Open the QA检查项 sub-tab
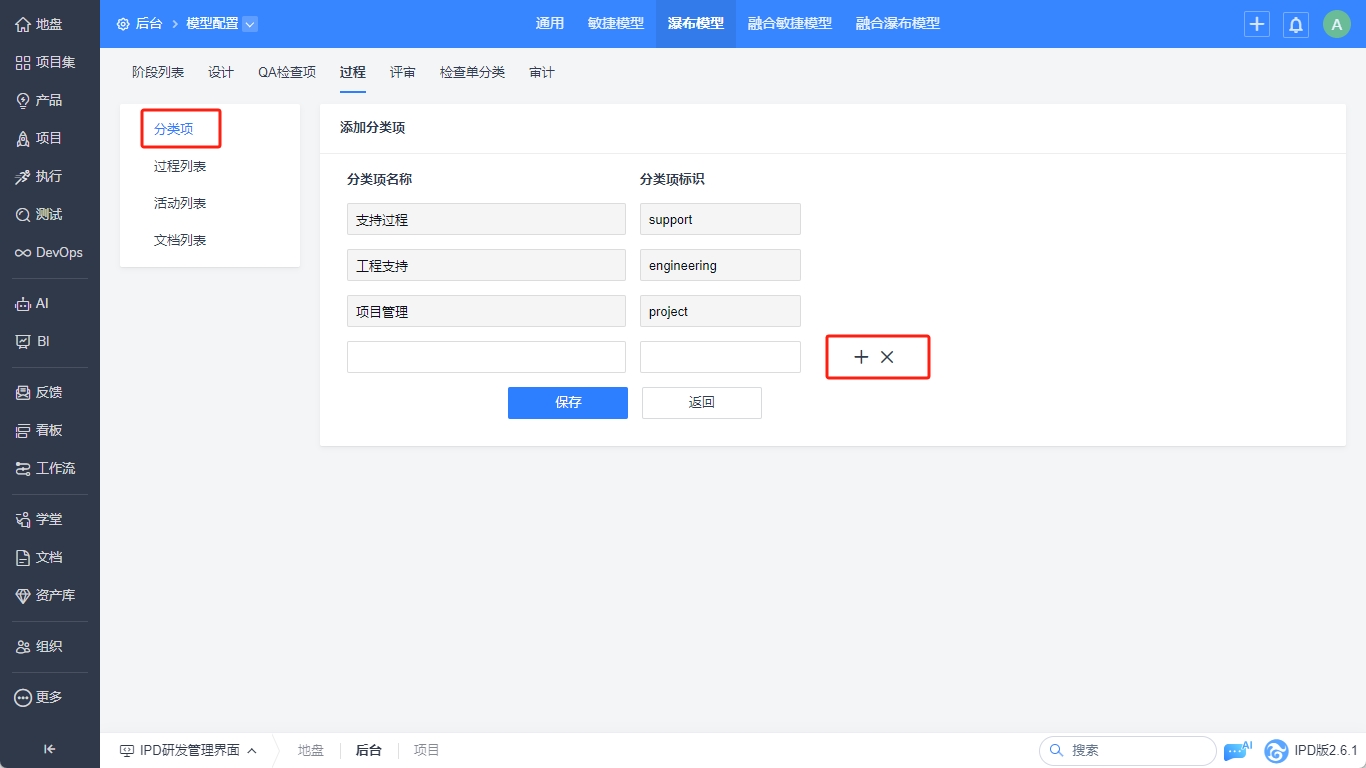This screenshot has width=1366, height=768. (x=287, y=72)
